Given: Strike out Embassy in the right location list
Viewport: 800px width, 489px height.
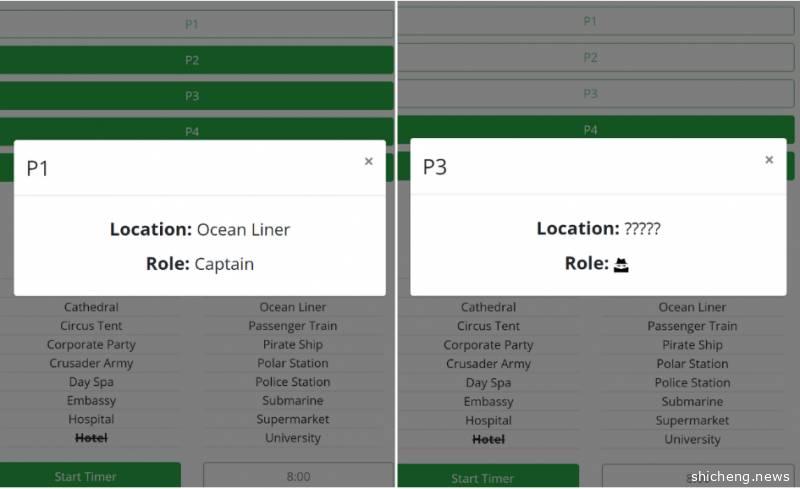Looking at the screenshot, I should 488,402.
